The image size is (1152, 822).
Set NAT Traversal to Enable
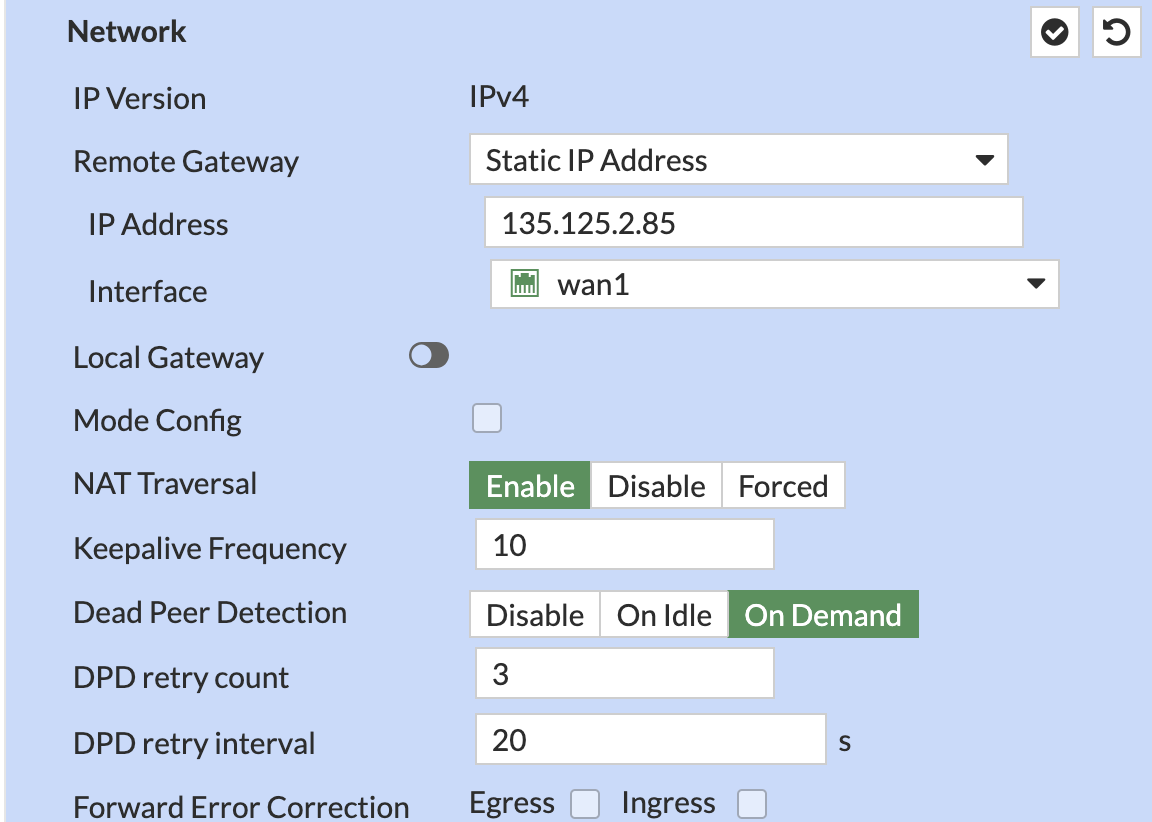[530, 486]
